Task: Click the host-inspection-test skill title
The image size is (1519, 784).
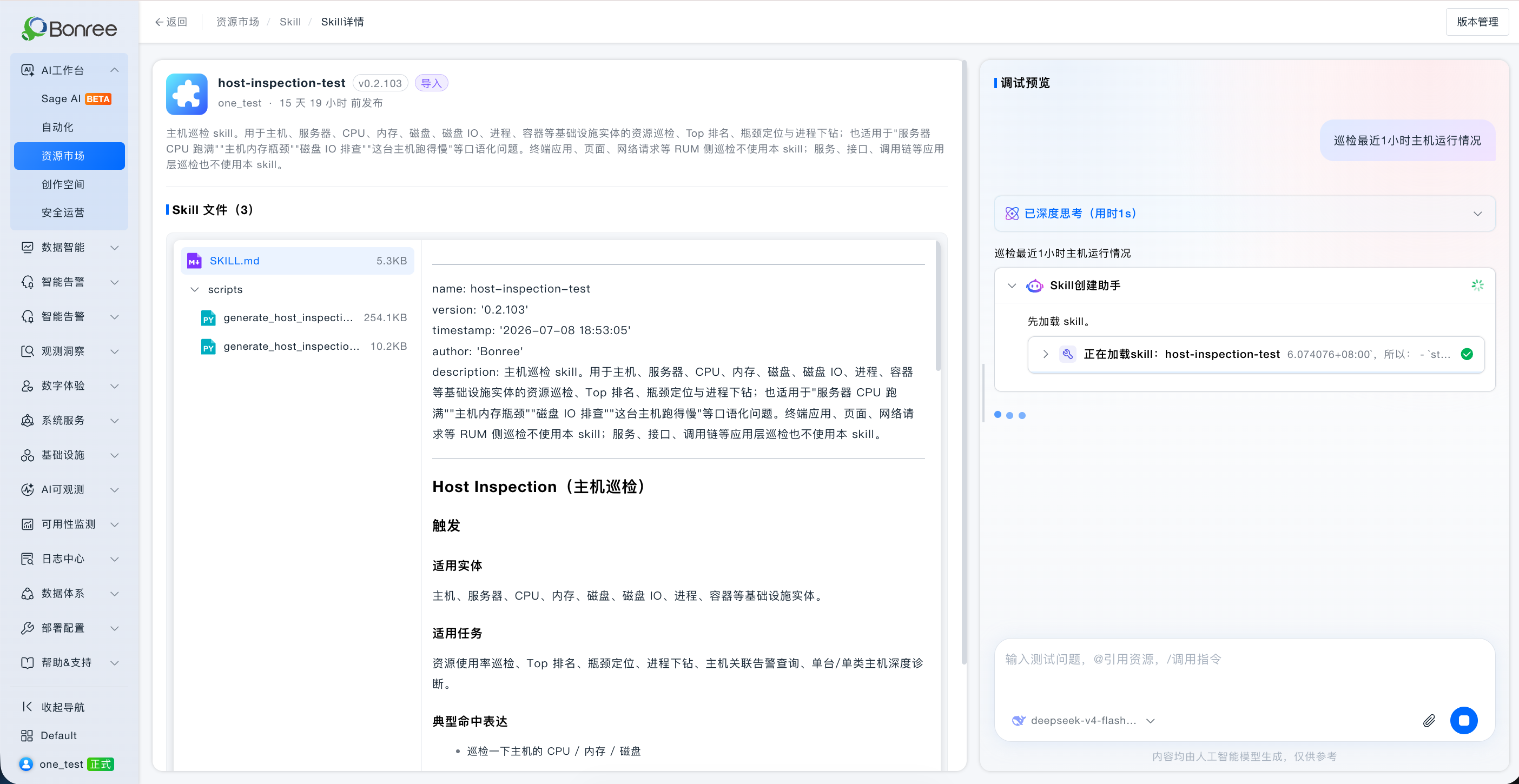Action: pos(282,83)
